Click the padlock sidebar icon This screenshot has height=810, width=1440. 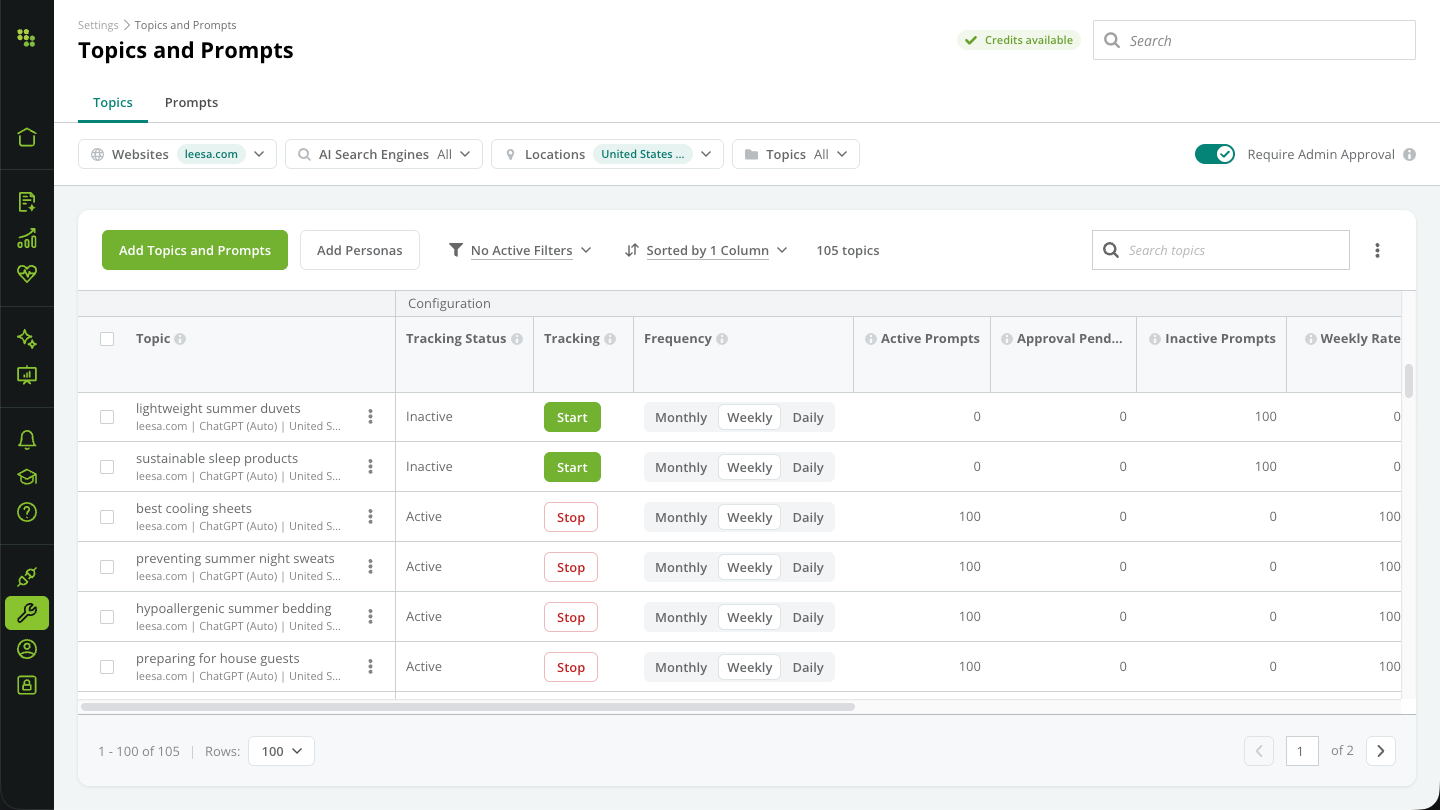coord(27,685)
